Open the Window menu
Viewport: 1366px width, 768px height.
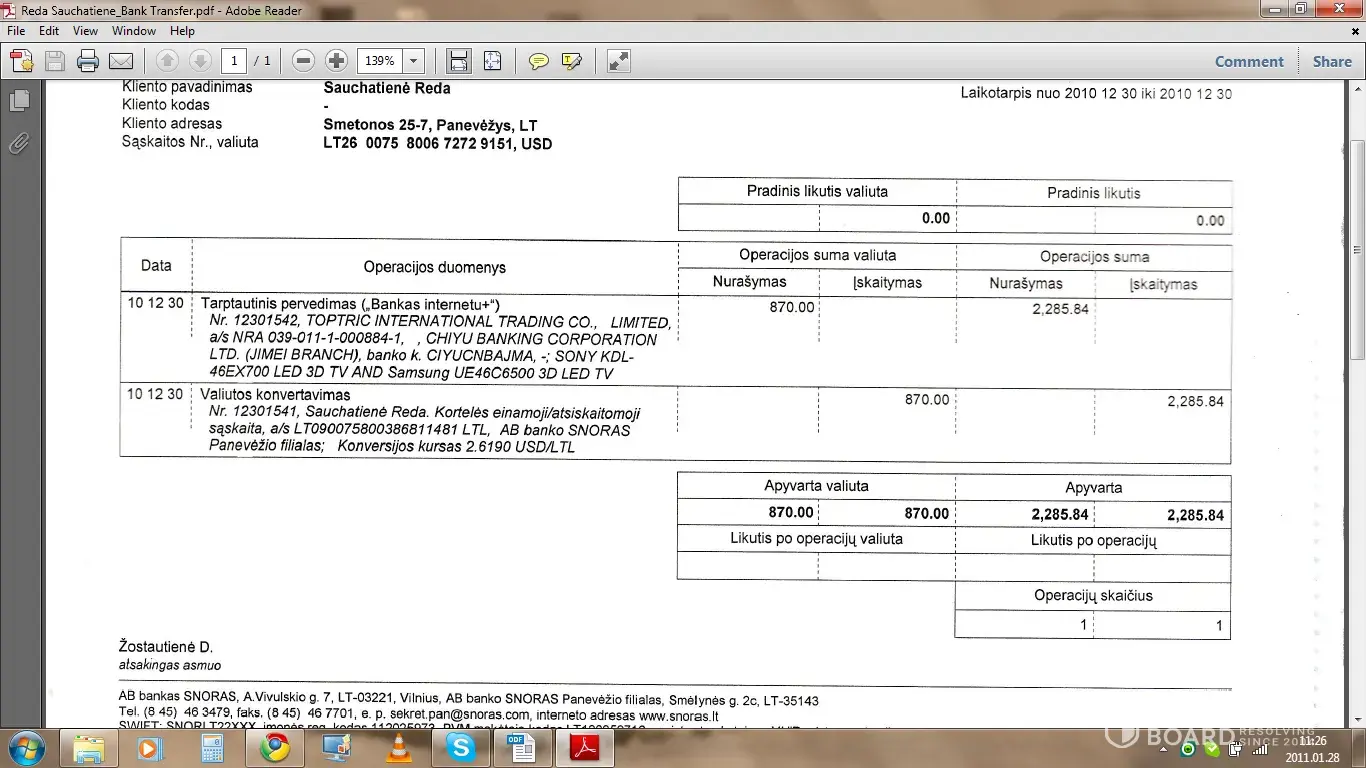pyautogui.click(x=133, y=31)
